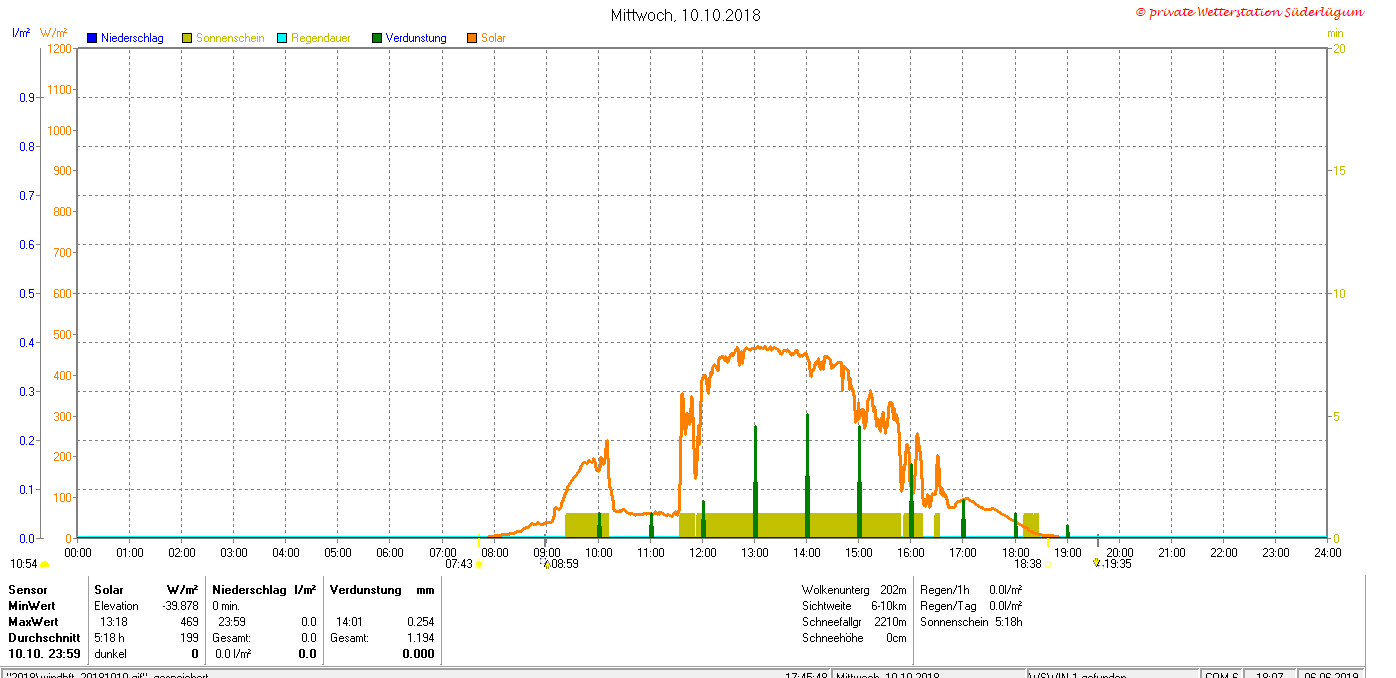Click the evaporation max time '14:01'

[x=349, y=622]
